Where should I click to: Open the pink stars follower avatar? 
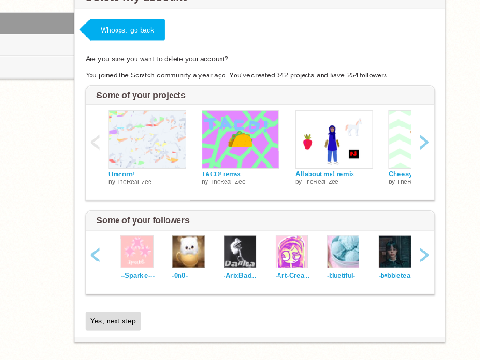[137, 252]
